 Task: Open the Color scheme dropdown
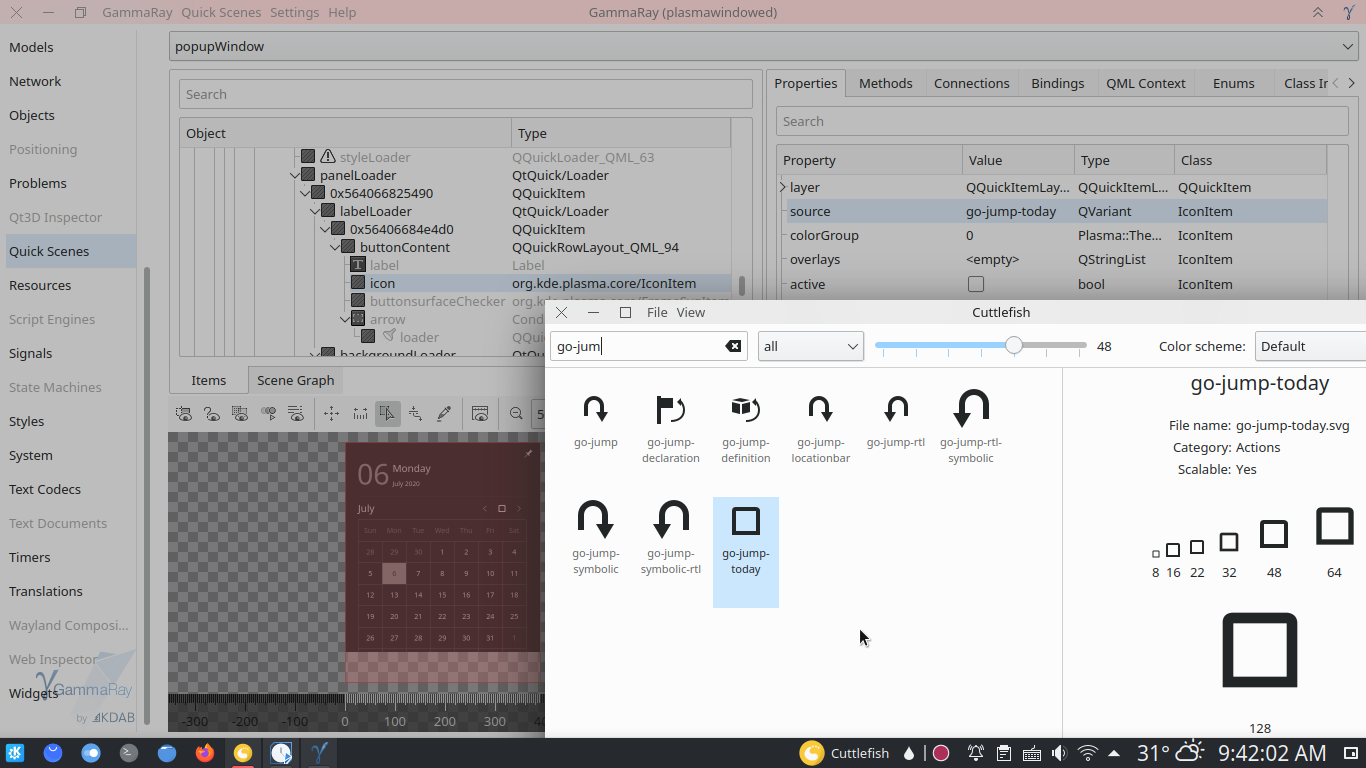pyautogui.click(x=1310, y=346)
